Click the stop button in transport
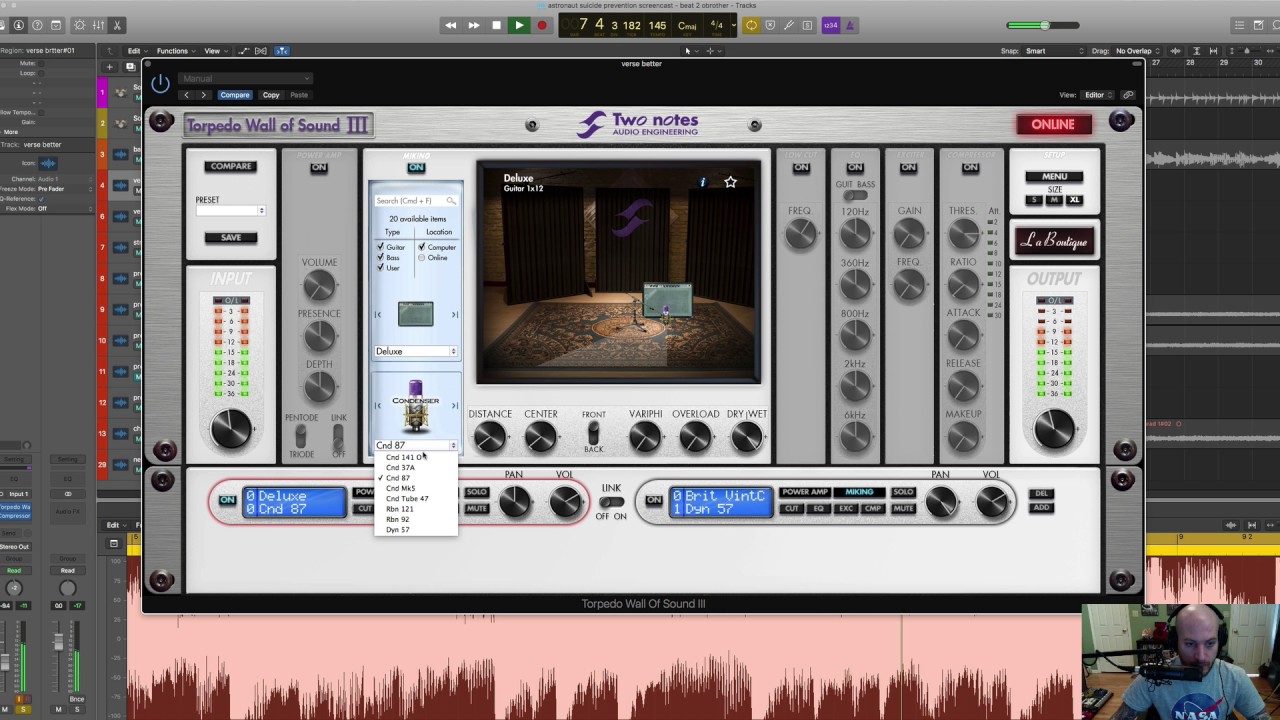The image size is (1280, 720). tap(496, 25)
